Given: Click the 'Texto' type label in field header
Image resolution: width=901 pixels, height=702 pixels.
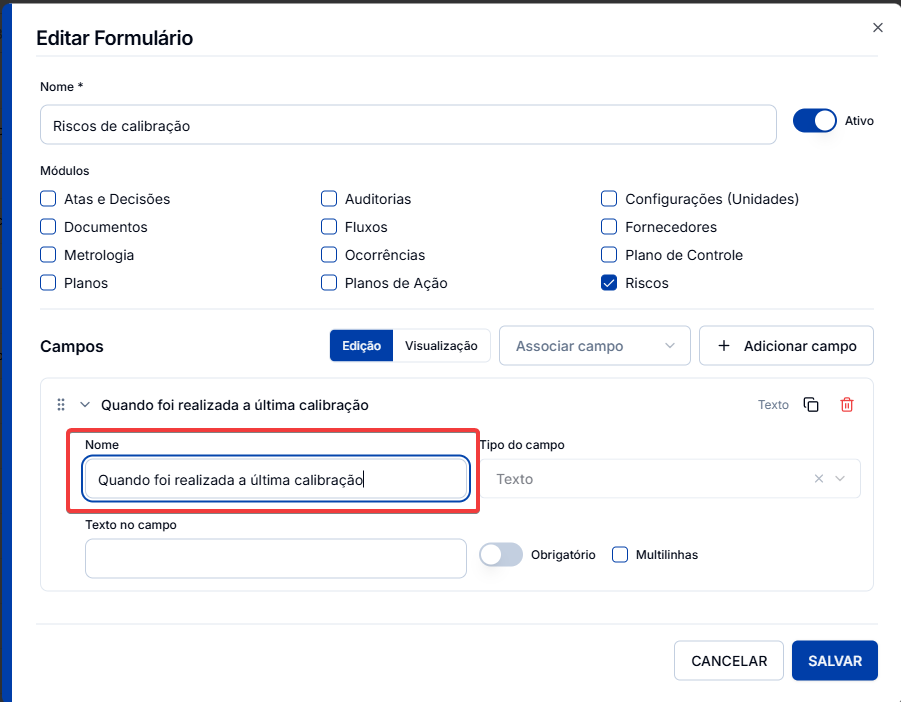Looking at the screenshot, I should click(773, 405).
